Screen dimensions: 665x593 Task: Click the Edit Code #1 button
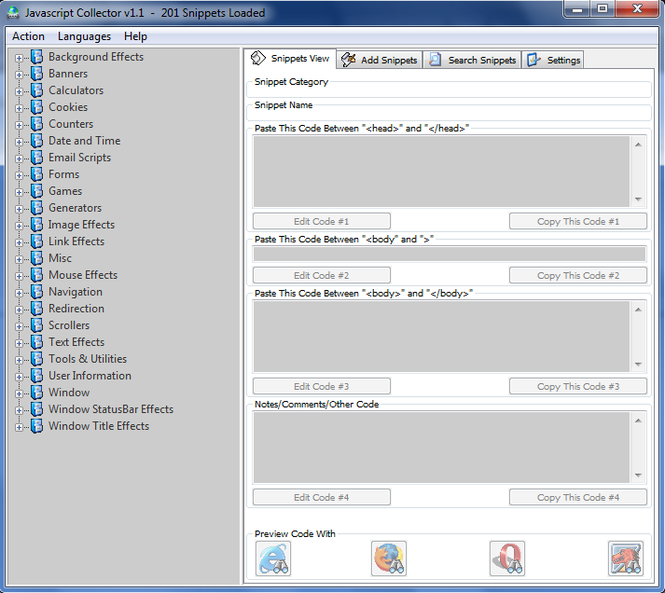point(321,221)
